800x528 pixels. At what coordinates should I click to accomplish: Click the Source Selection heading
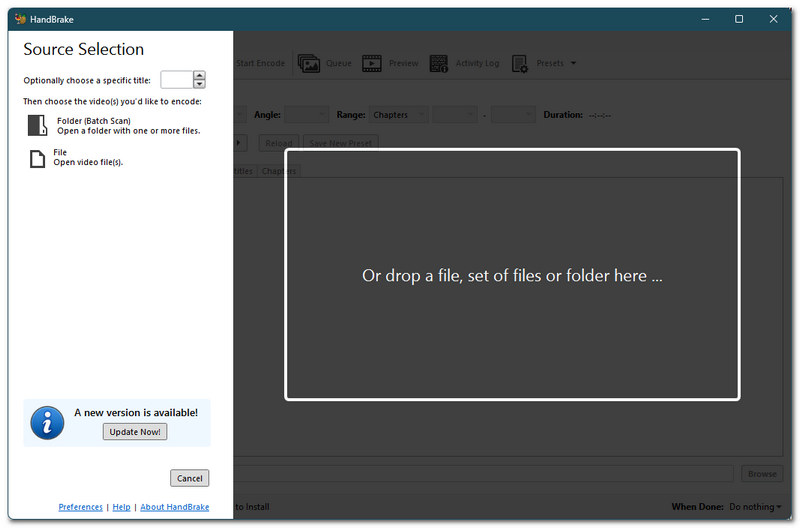[x=84, y=49]
